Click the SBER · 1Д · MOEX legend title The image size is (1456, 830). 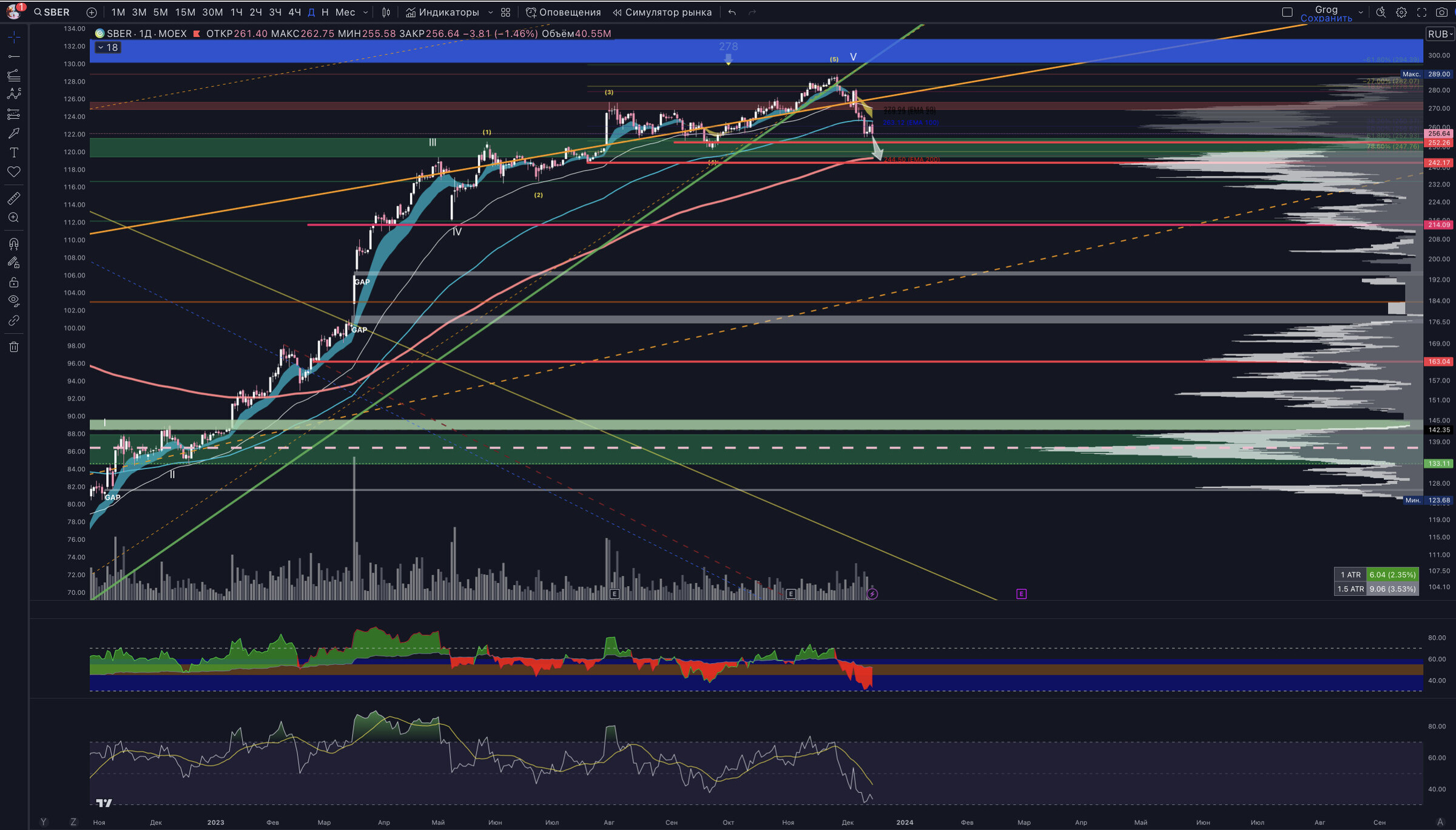(x=147, y=33)
